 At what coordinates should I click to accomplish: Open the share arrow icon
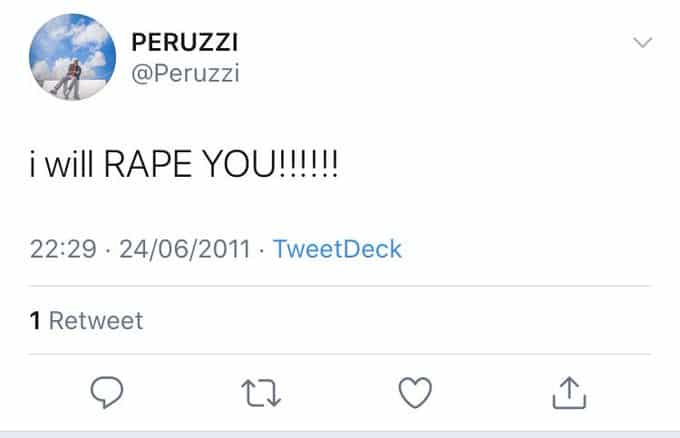coord(569,393)
